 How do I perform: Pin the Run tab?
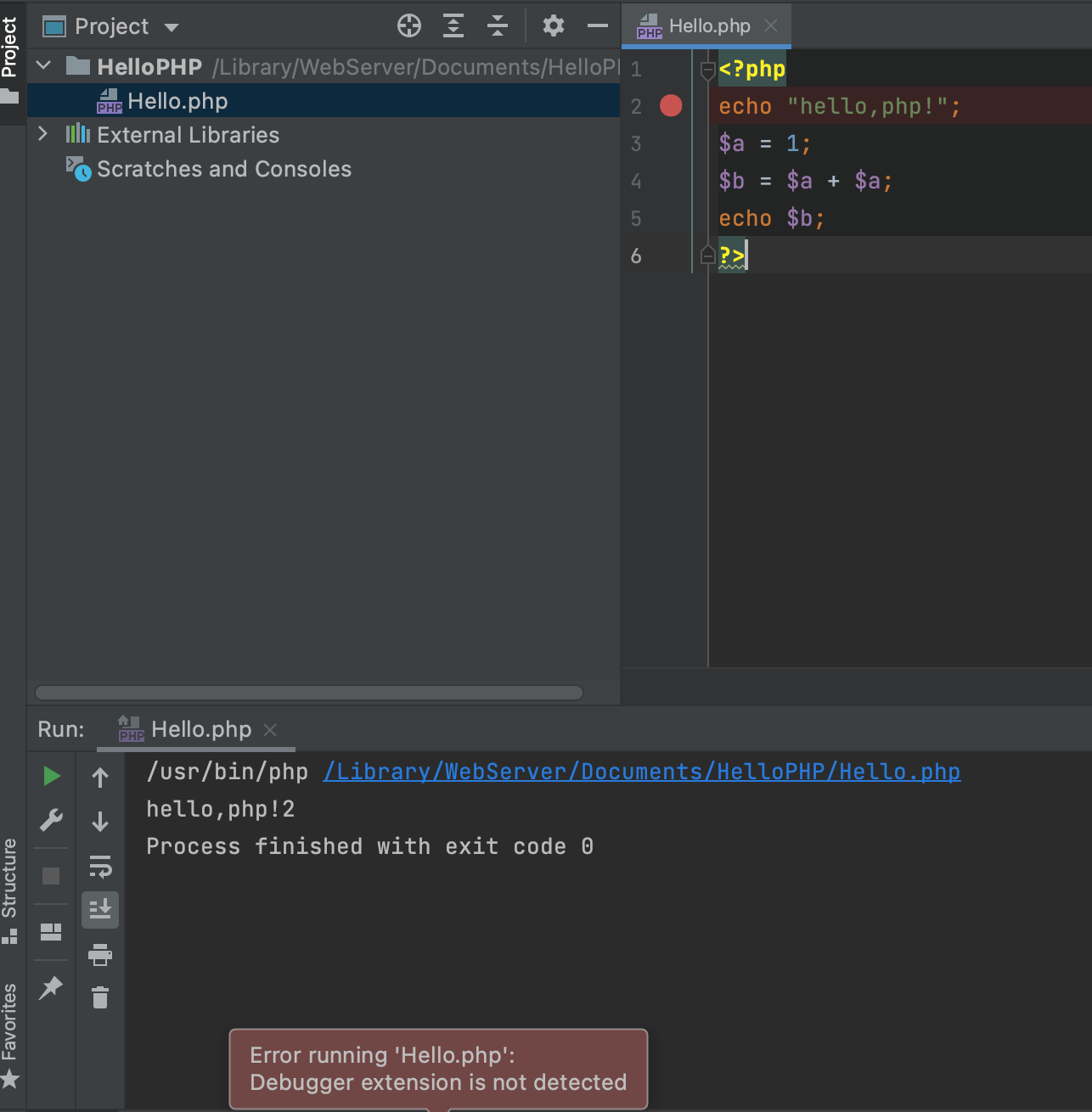click(x=51, y=987)
